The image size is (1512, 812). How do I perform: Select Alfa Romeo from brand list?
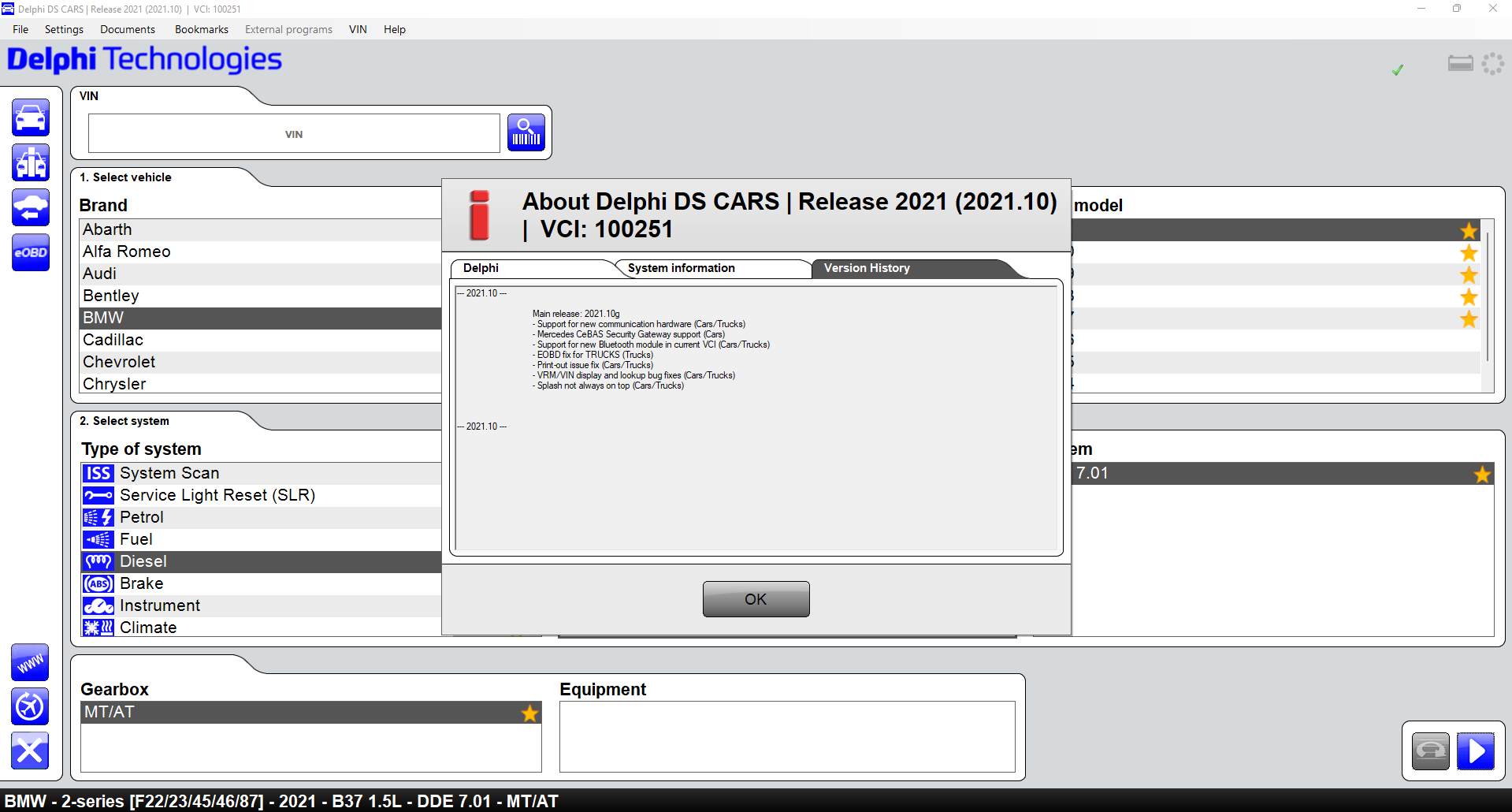[x=127, y=251]
